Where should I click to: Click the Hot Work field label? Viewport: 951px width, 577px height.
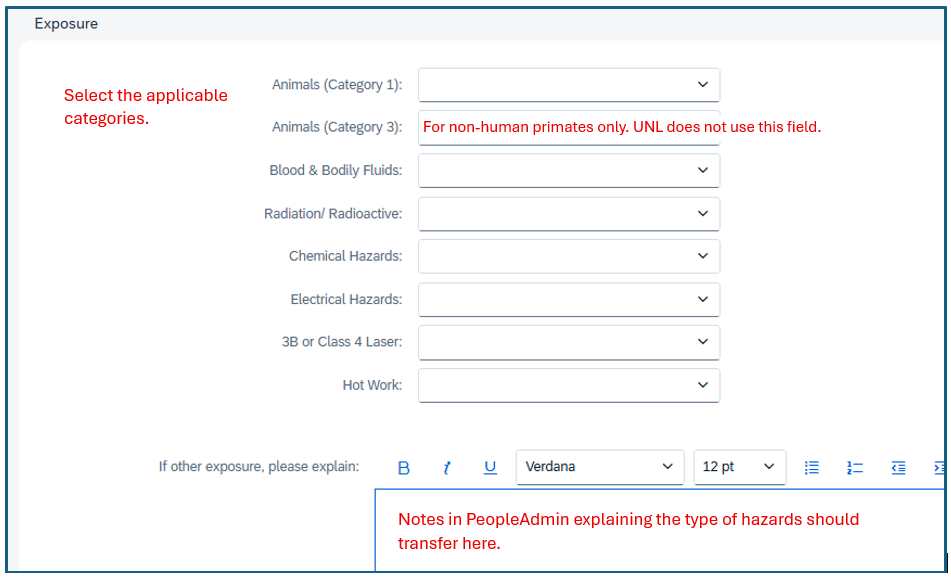(x=372, y=385)
